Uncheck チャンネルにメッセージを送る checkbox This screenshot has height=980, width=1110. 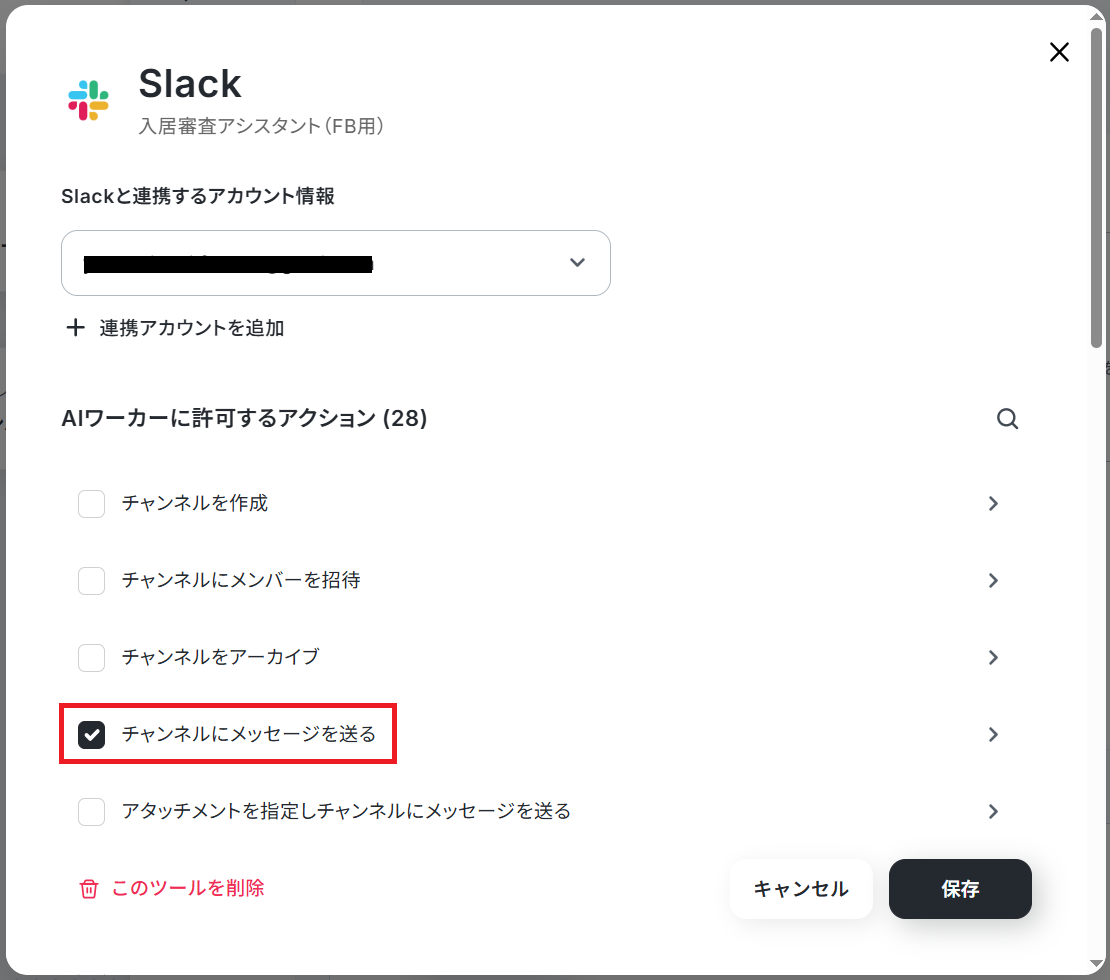coord(91,734)
